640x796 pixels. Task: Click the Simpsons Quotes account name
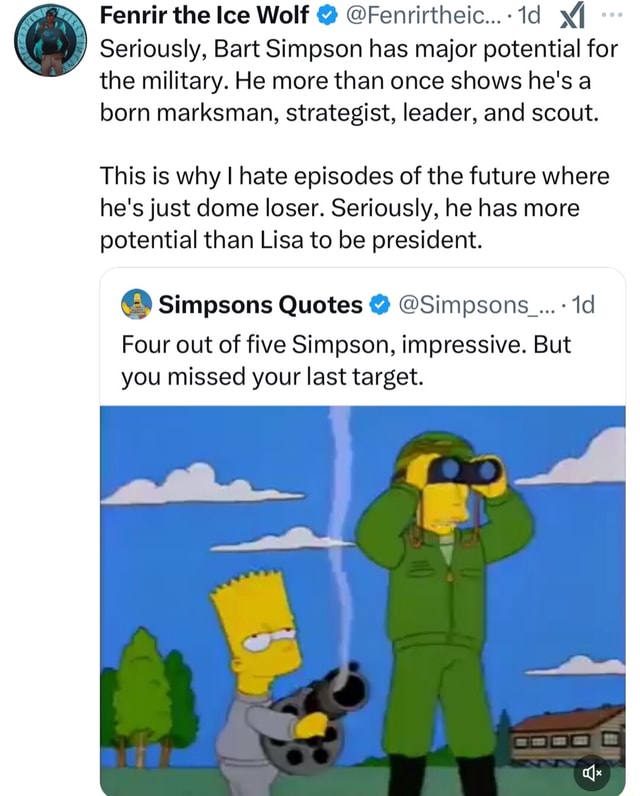point(260,304)
